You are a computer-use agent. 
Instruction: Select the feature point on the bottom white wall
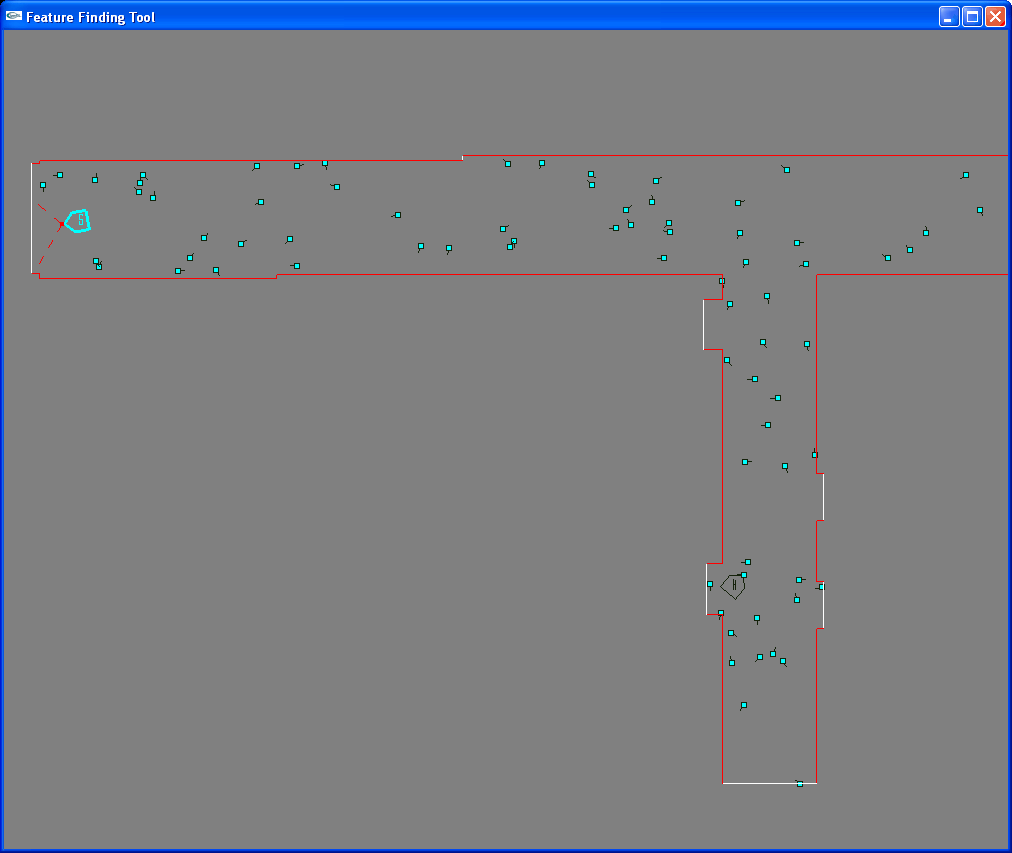click(x=800, y=784)
